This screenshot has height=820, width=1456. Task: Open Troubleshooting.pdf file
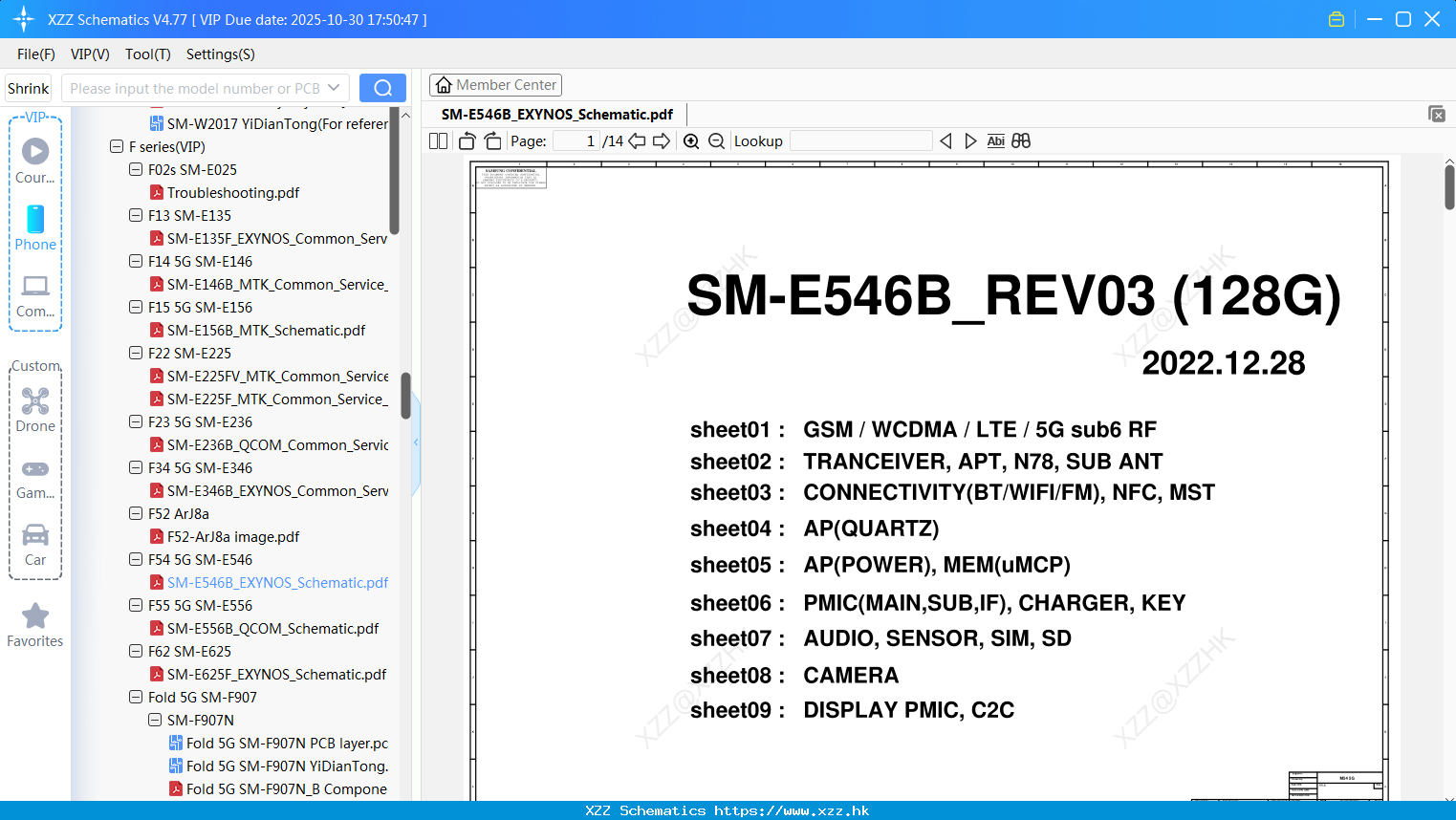(x=233, y=192)
